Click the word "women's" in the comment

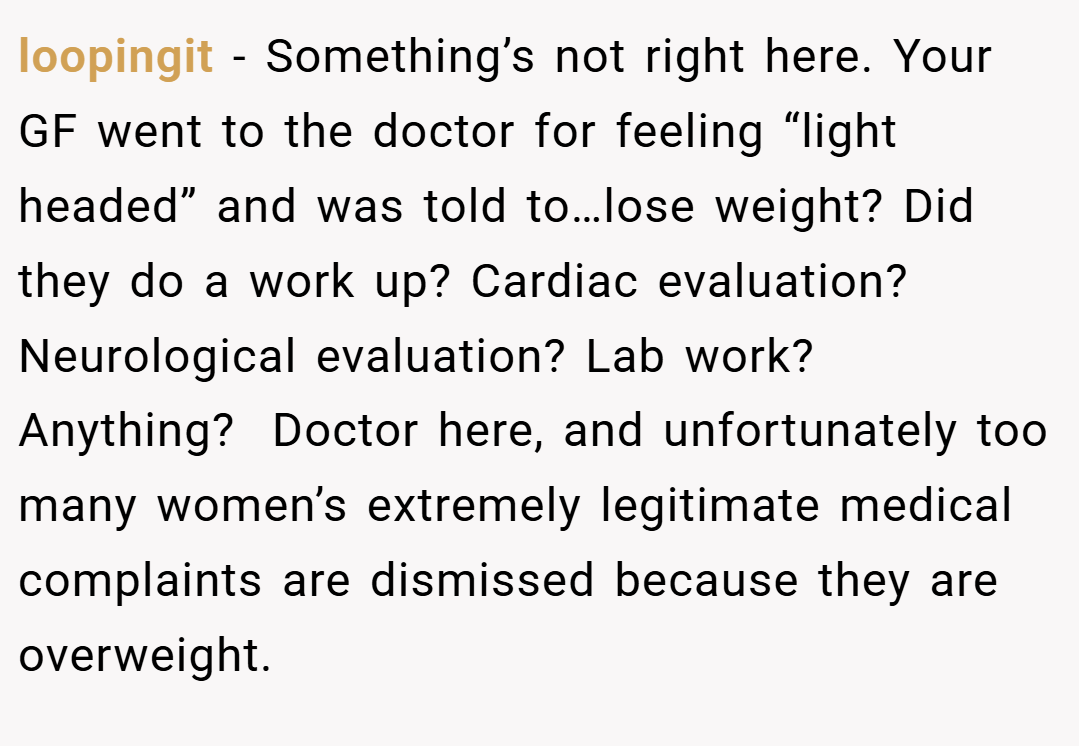point(252,506)
